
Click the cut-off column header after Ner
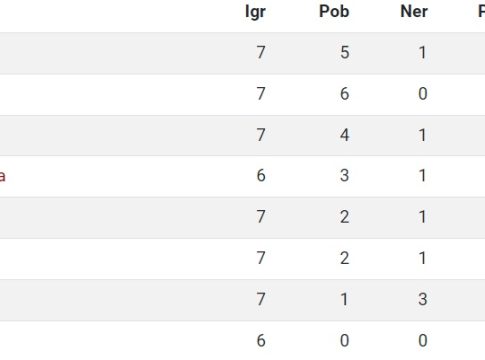click(x=482, y=11)
